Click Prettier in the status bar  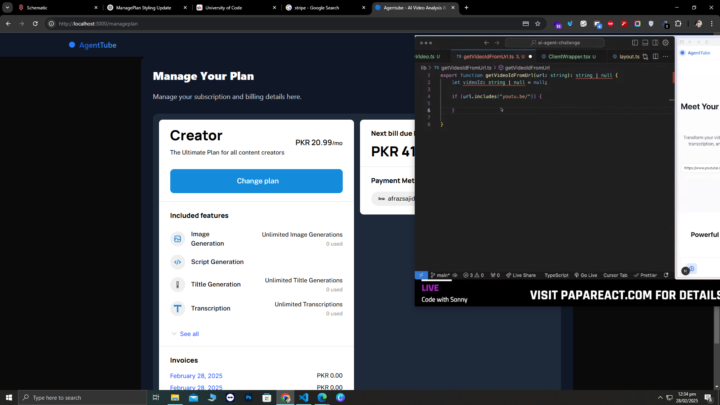[645, 275]
